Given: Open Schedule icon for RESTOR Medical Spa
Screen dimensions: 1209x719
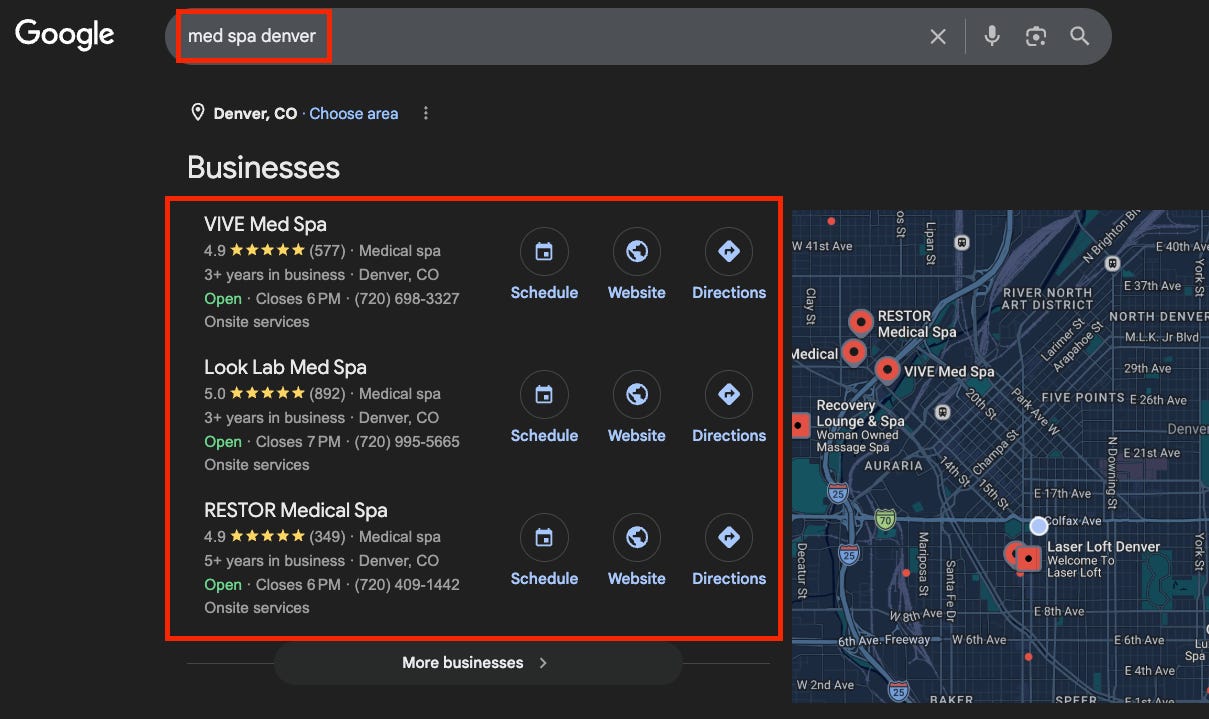Looking at the screenshot, I should [544, 538].
